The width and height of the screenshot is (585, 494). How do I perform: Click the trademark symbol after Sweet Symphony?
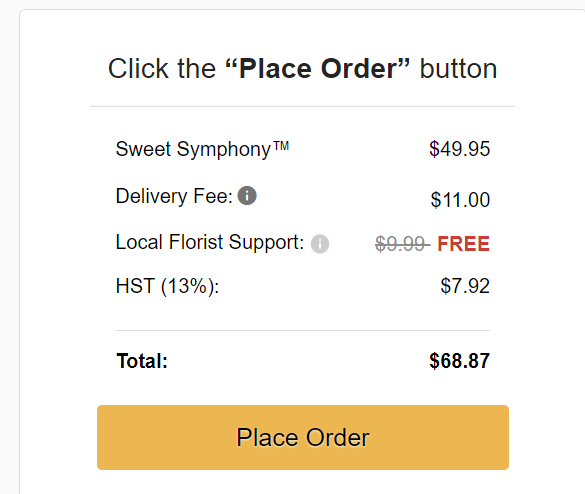[x=281, y=145]
